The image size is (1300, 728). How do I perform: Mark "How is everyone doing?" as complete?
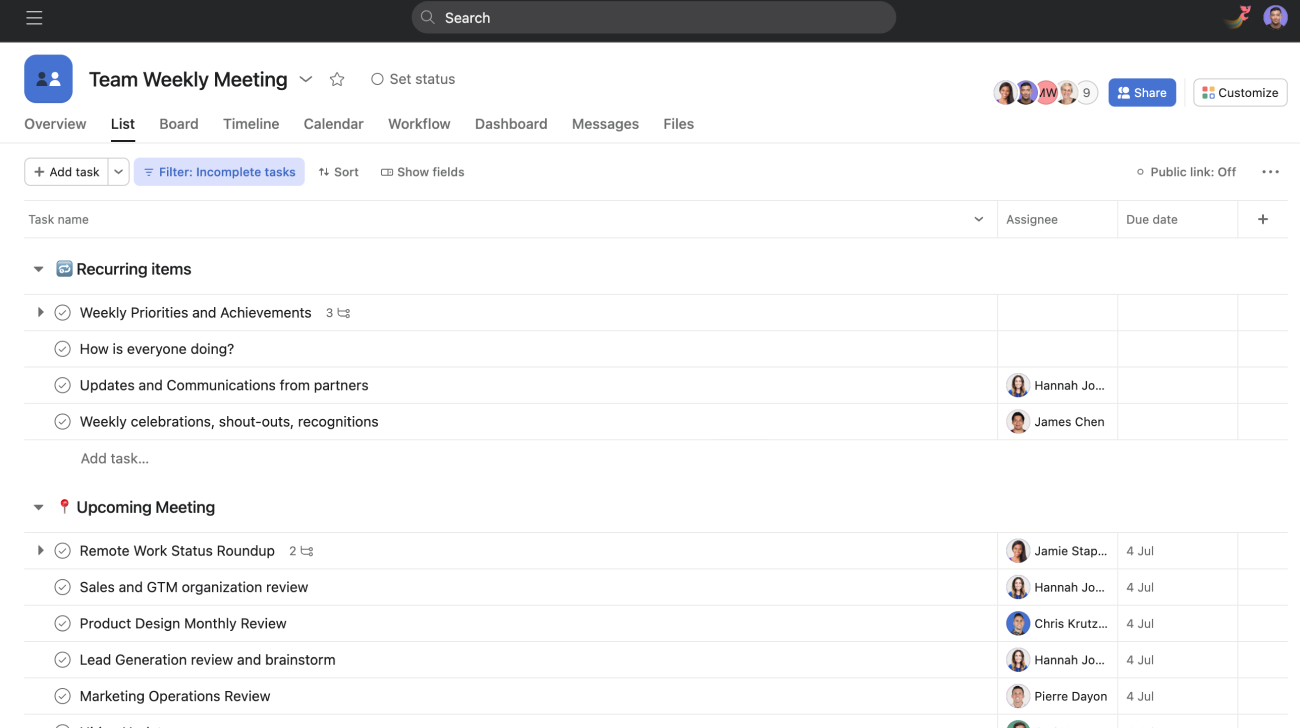click(62, 348)
